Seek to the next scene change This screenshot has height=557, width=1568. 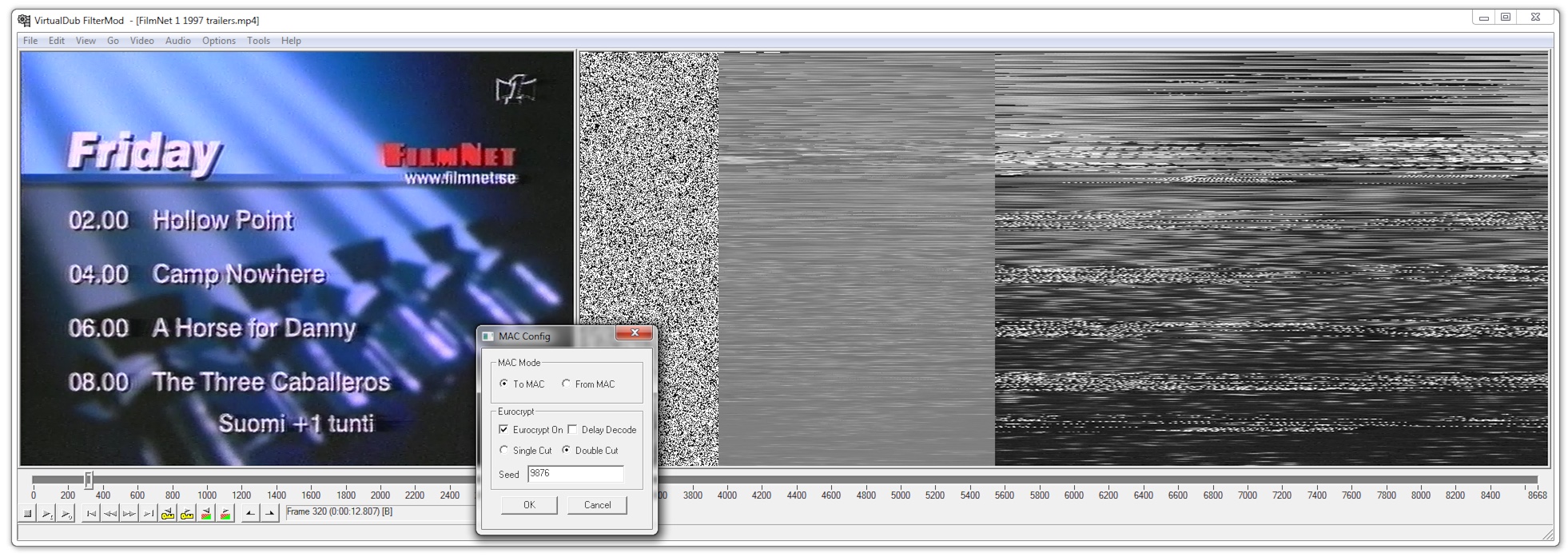click(225, 514)
